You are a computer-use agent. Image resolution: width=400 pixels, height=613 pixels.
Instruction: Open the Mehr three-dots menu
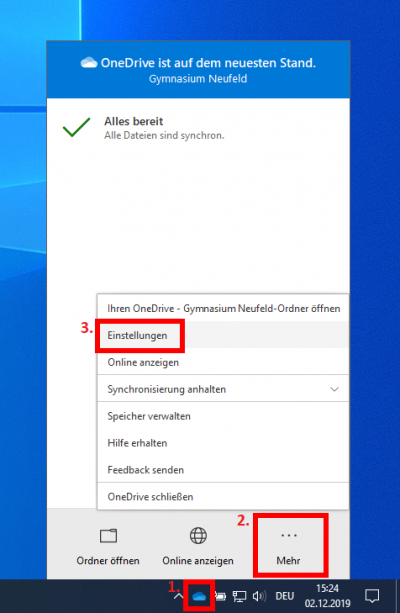pyautogui.click(x=289, y=546)
